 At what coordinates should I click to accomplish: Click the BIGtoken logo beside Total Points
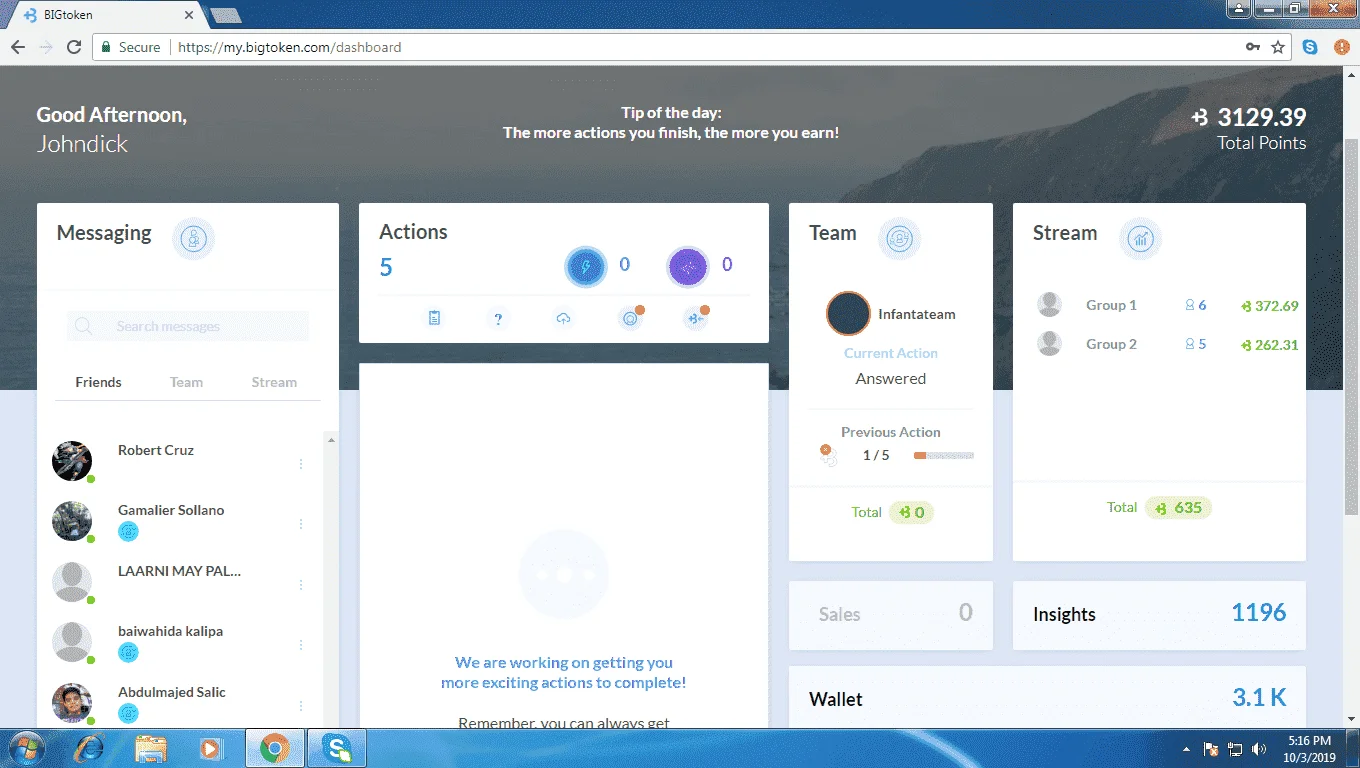pos(1200,118)
